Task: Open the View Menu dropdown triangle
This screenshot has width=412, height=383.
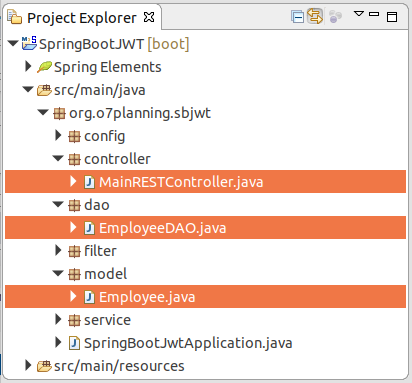Action: (359, 14)
